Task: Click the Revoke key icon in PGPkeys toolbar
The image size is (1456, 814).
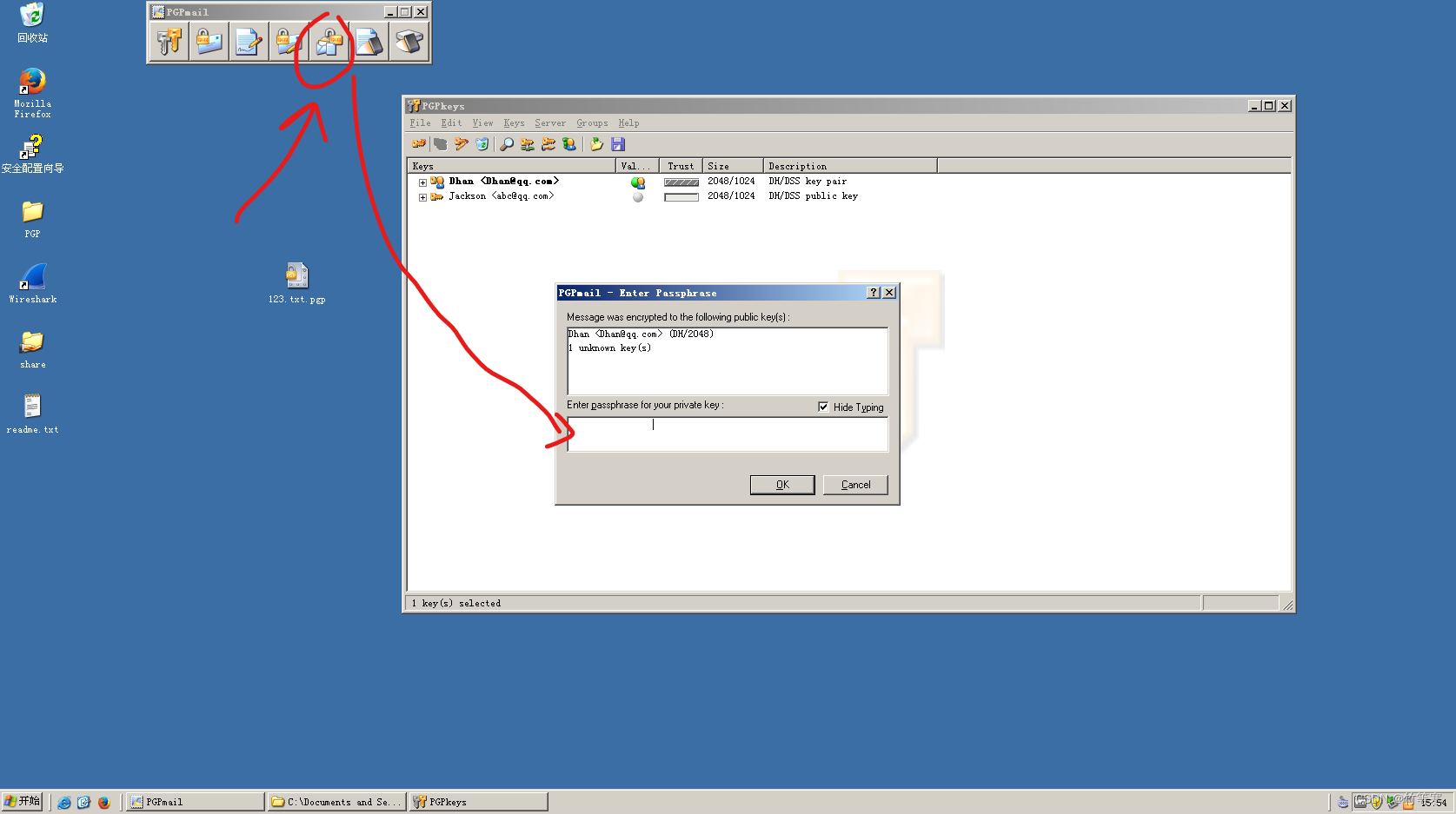Action: pos(441,144)
